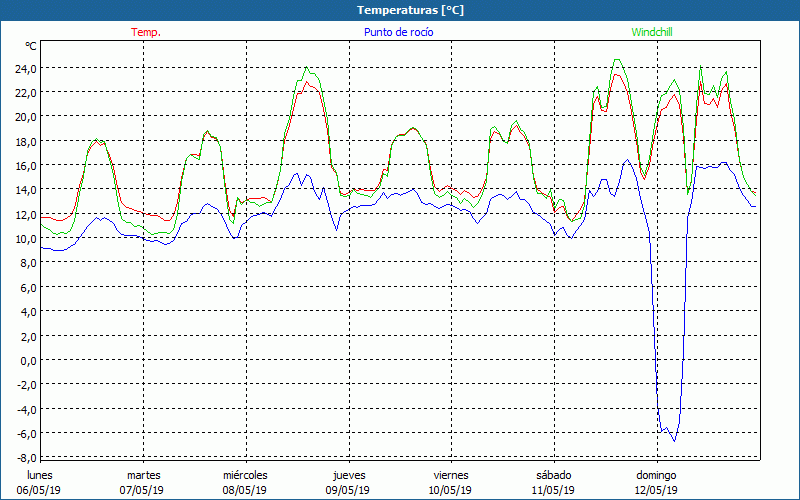Click the 10,0 y-axis value
Viewport: 800px width, 500px height.
tap(25, 239)
